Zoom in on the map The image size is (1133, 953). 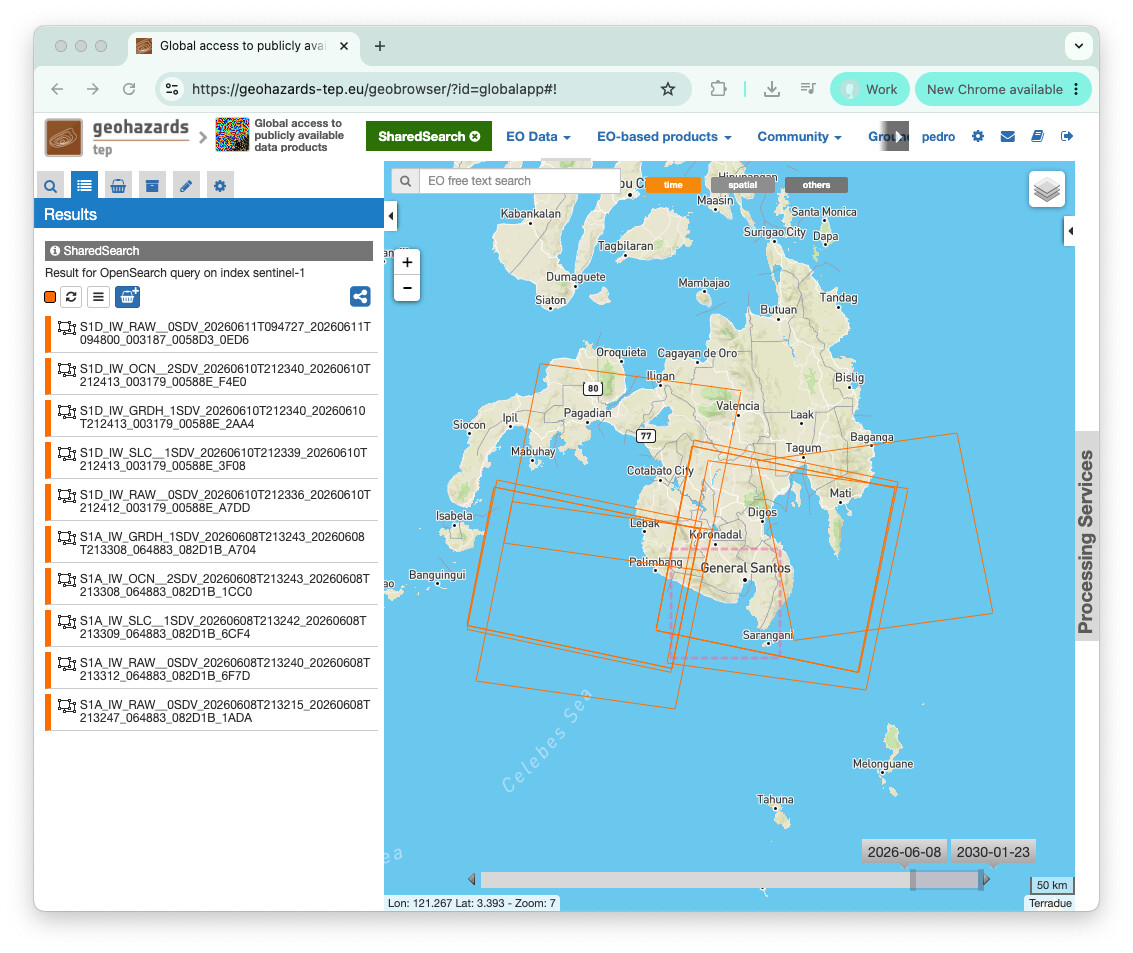coord(407,262)
